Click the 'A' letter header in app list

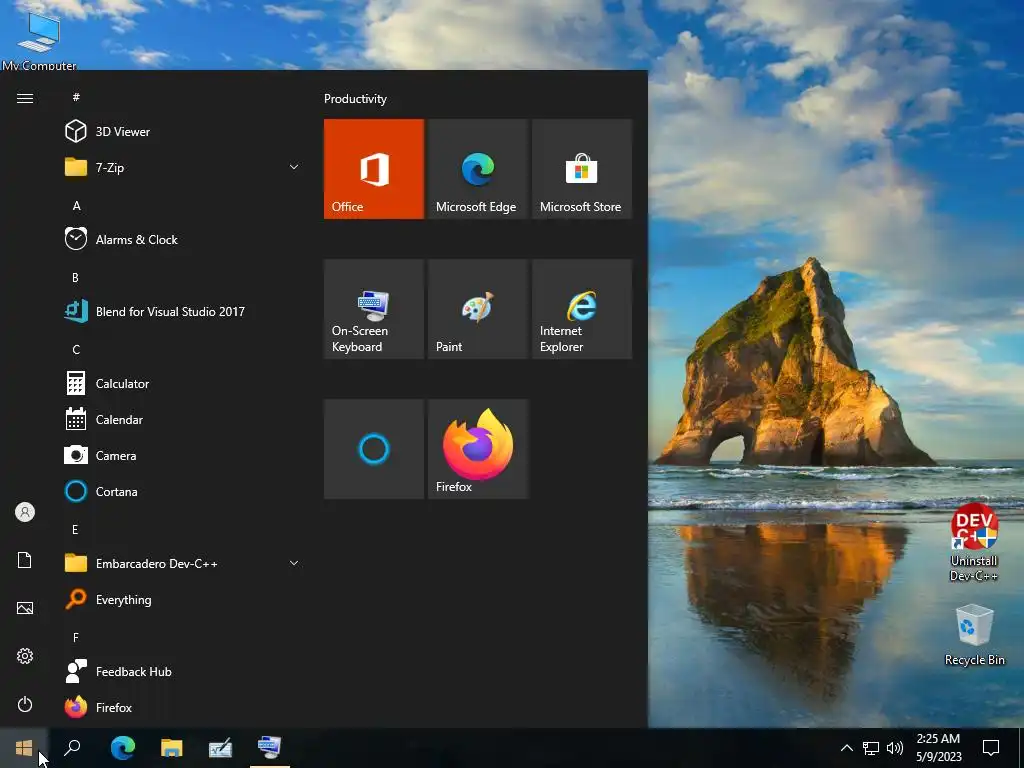click(76, 206)
